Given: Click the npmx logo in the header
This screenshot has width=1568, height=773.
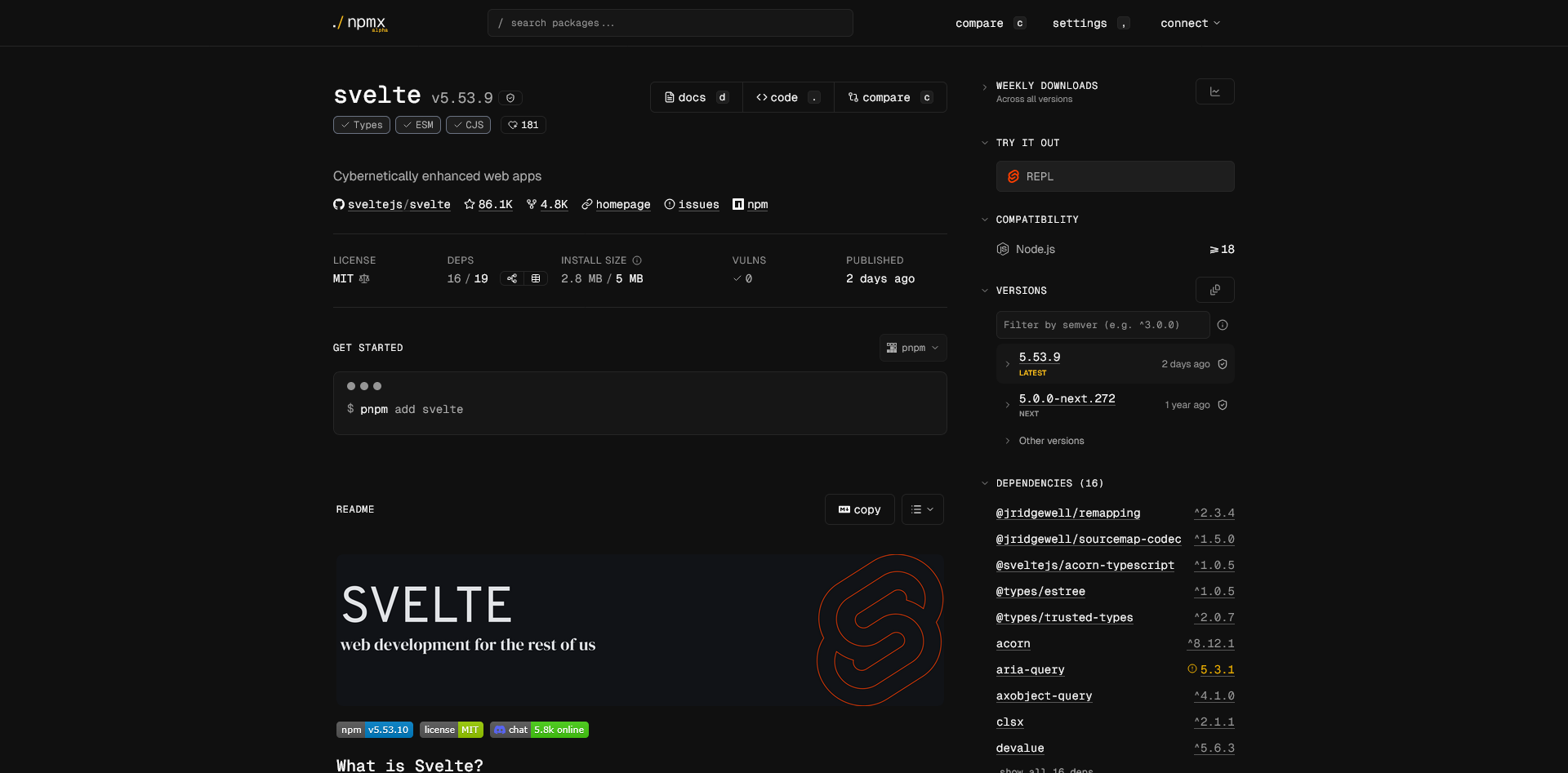Looking at the screenshot, I should (x=359, y=23).
